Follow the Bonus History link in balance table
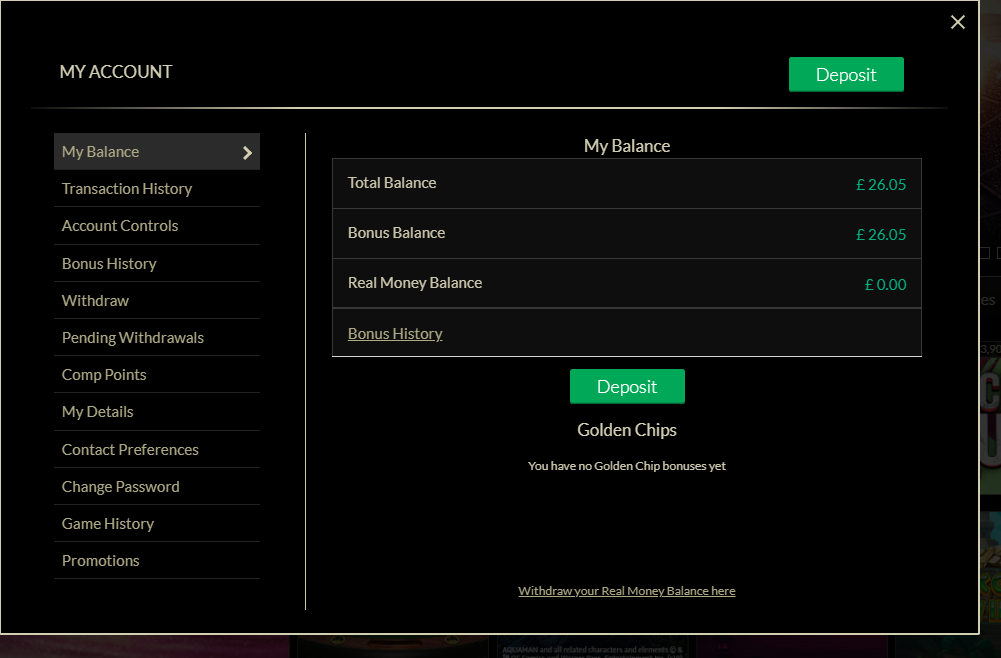The width and height of the screenshot is (1001, 658). 395,334
